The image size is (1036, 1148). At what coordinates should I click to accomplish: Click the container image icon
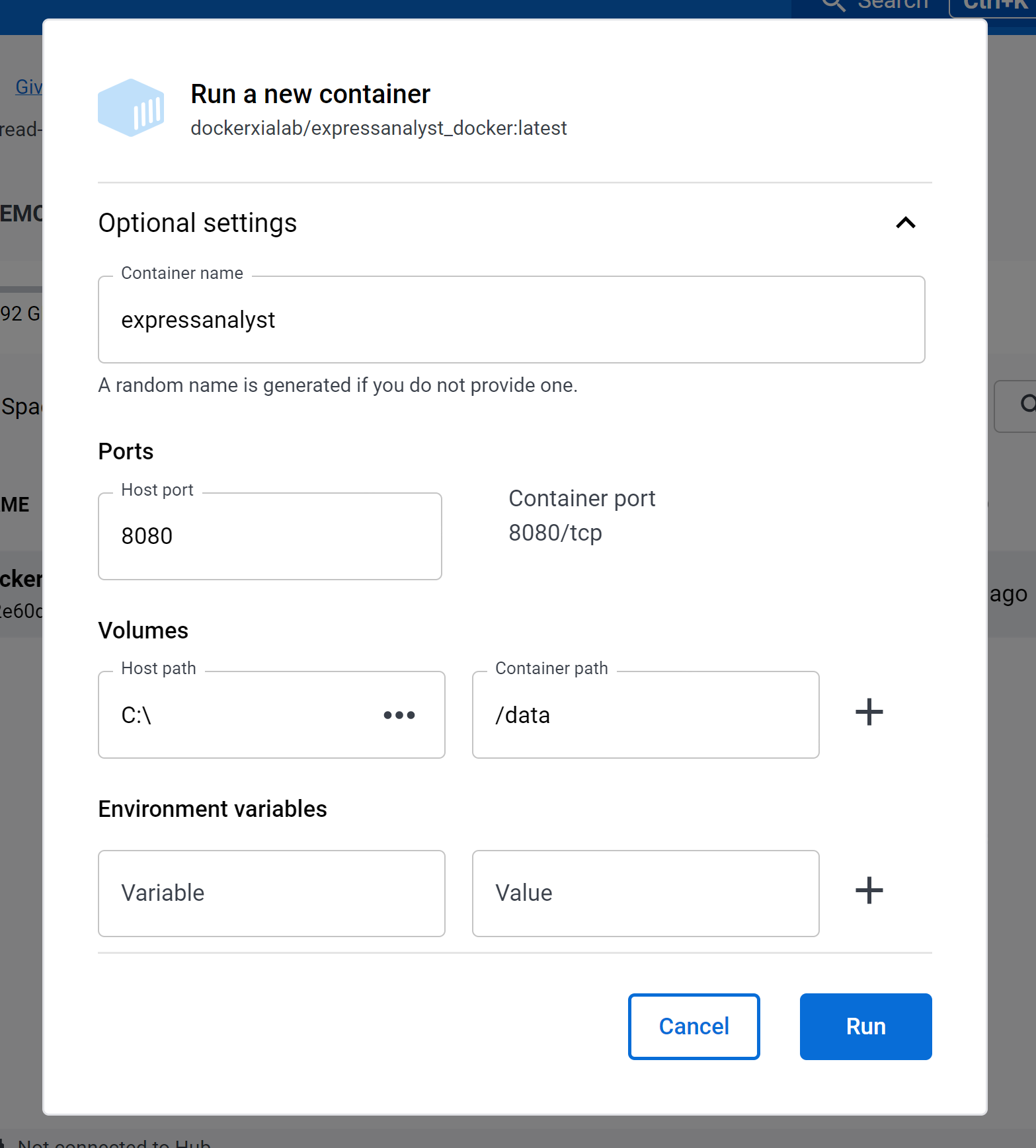click(x=131, y=108)
